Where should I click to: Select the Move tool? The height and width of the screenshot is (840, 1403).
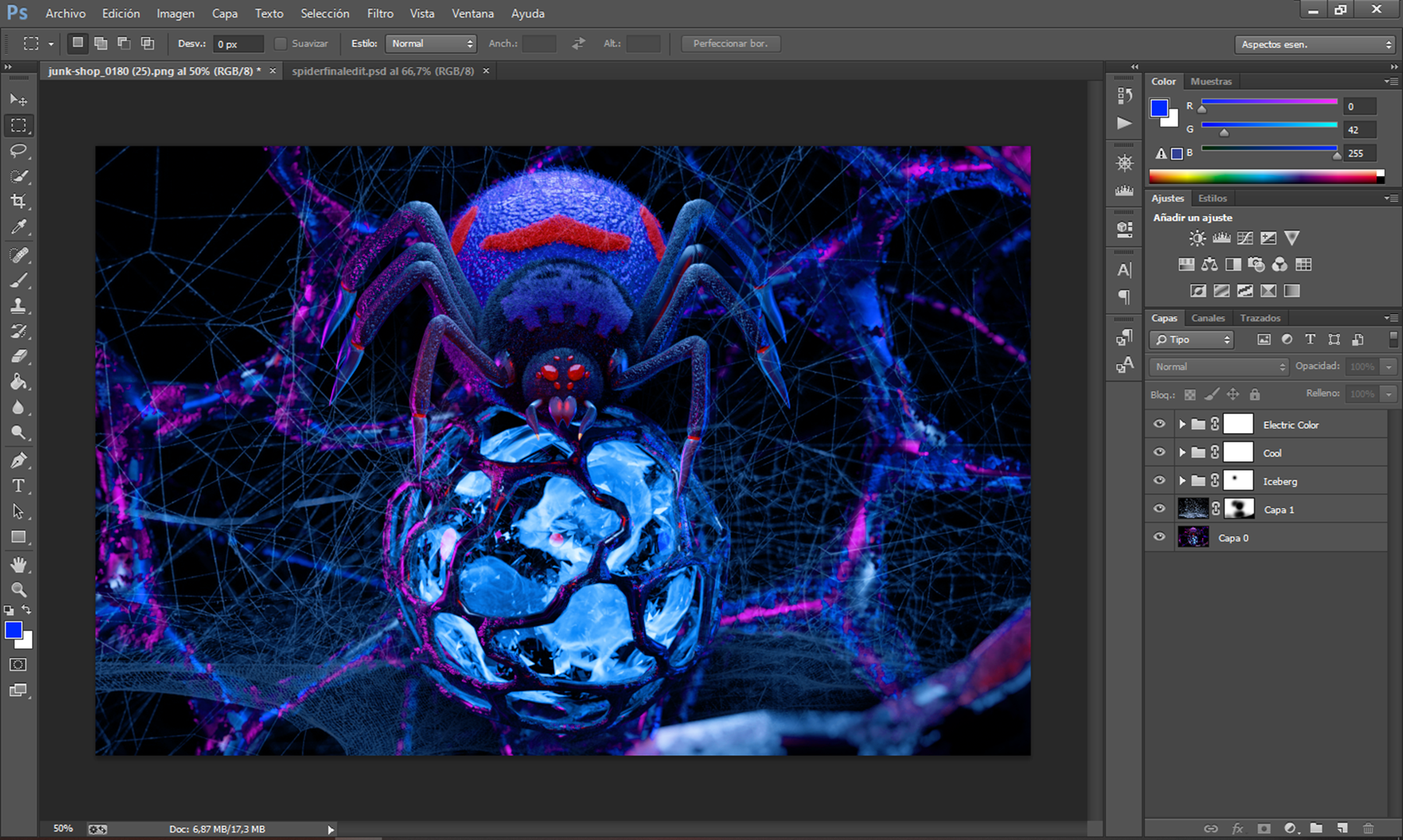[19, 100]
